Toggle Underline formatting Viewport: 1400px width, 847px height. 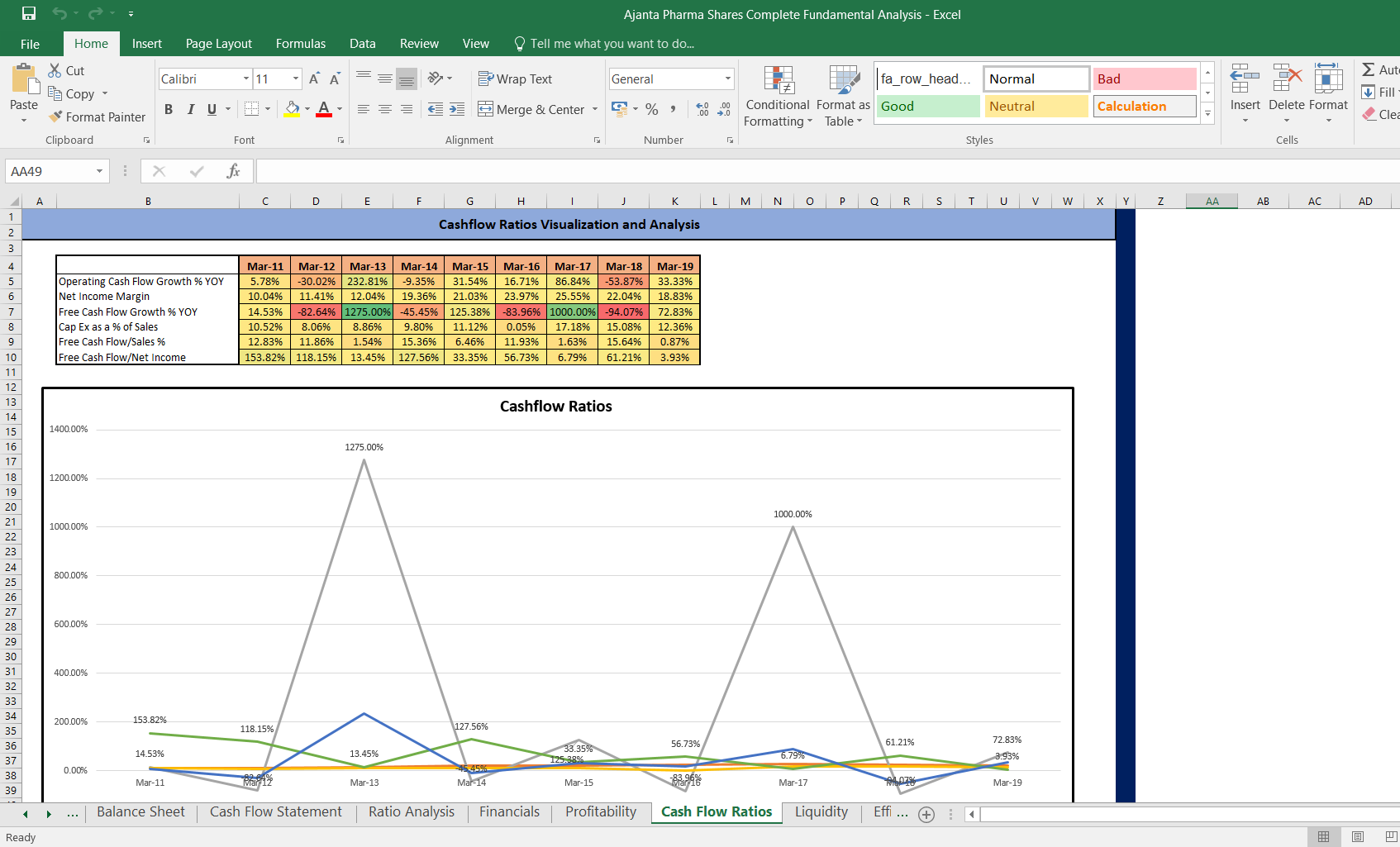pos(212,109)
